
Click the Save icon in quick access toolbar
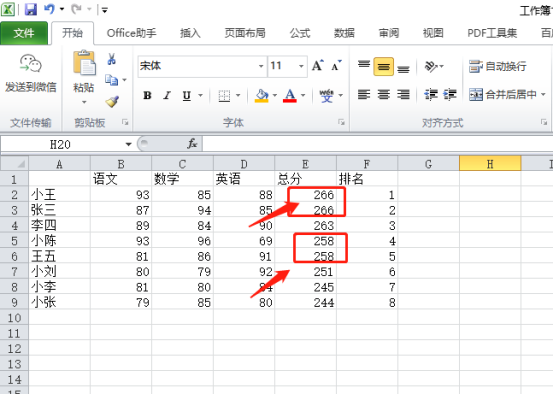pyautogui.click(x=31, y=10)
